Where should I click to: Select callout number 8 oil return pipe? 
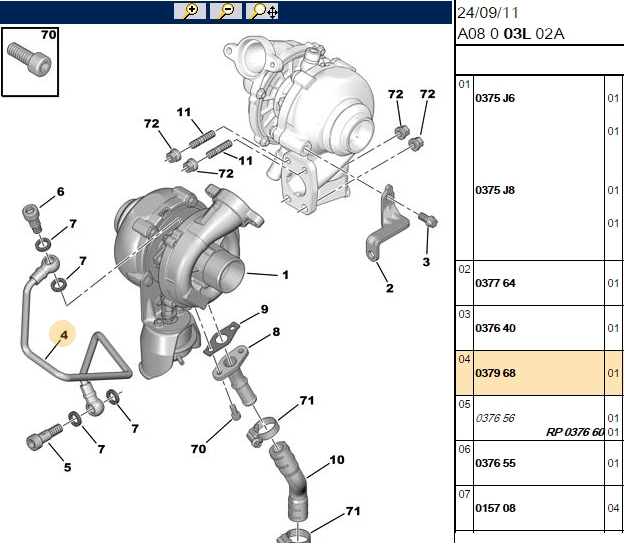[x=276, y=332]
